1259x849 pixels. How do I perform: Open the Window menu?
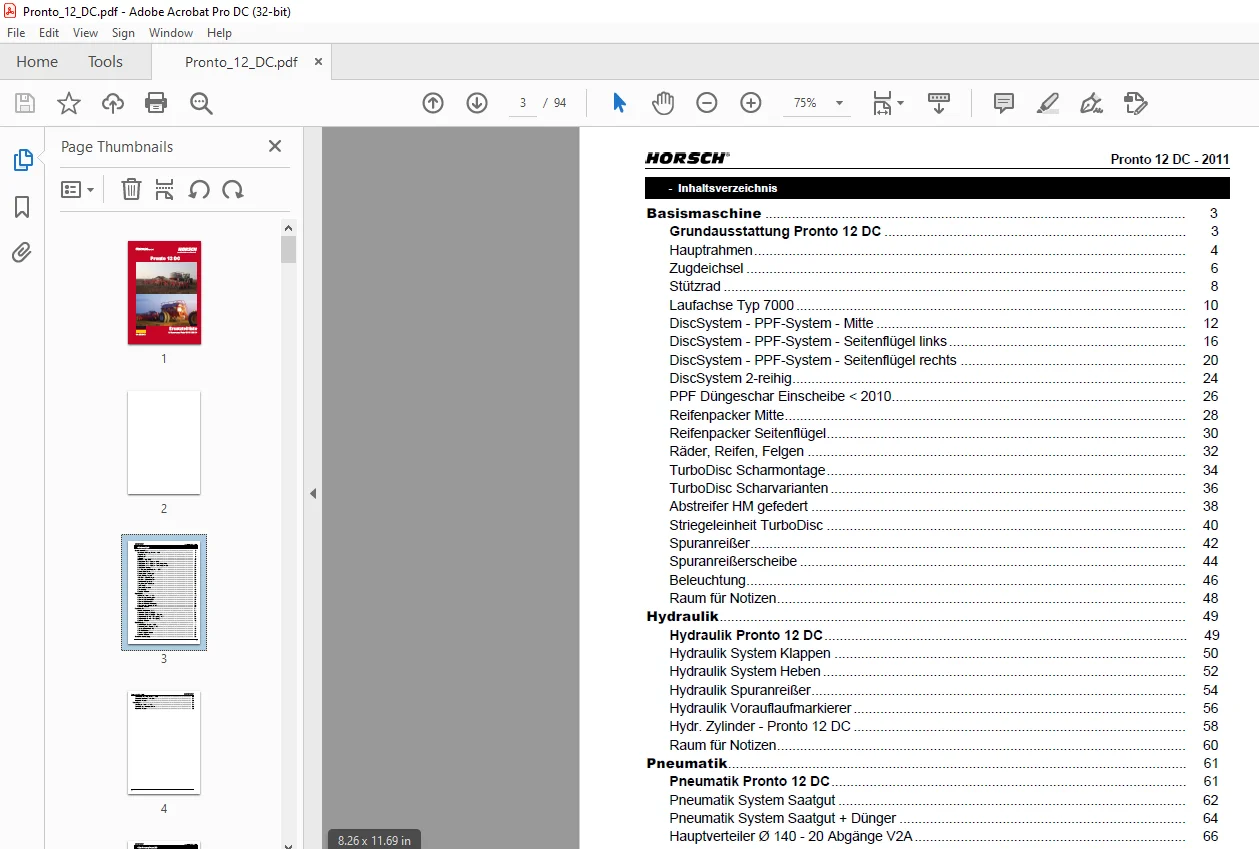pyautogui.click(x=171, y=33)
